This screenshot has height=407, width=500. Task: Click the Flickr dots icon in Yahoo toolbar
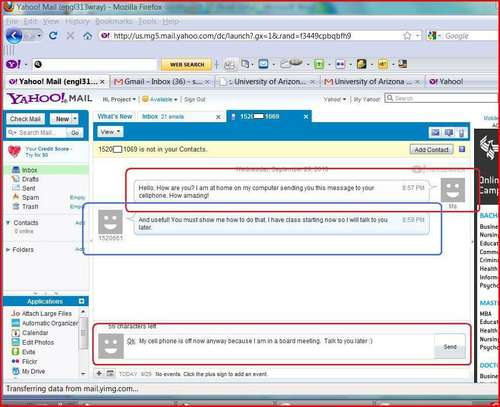340,64
